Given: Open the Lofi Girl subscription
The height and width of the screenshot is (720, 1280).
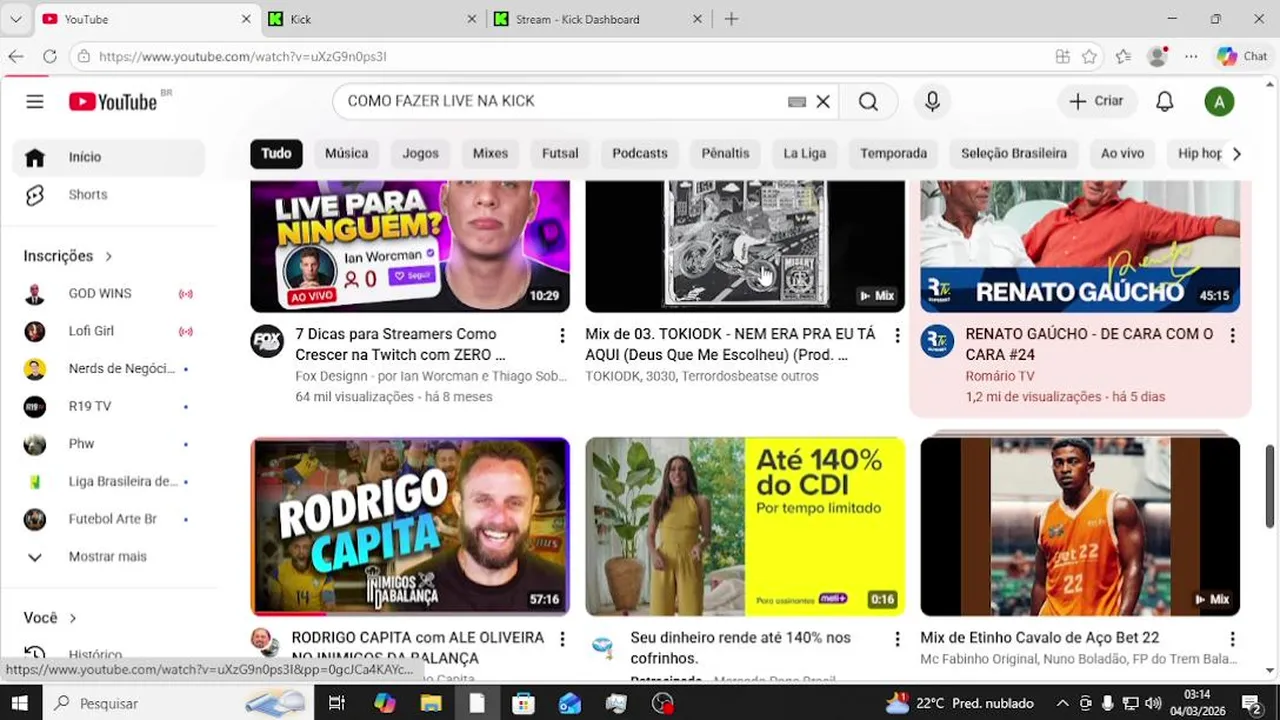Looking at the screenshot, I should 108,331.
